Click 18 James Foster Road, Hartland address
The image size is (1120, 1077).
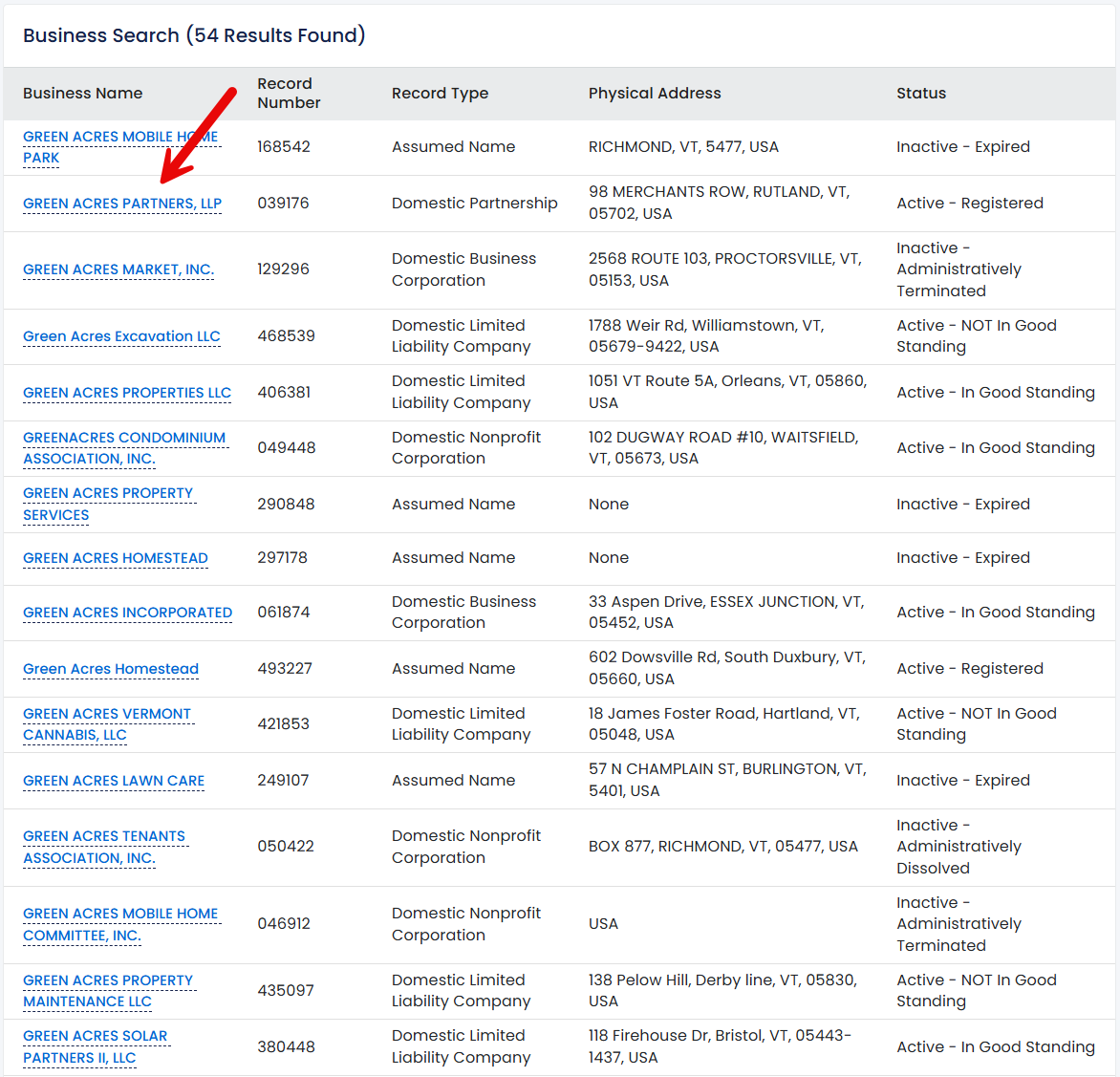724,723
